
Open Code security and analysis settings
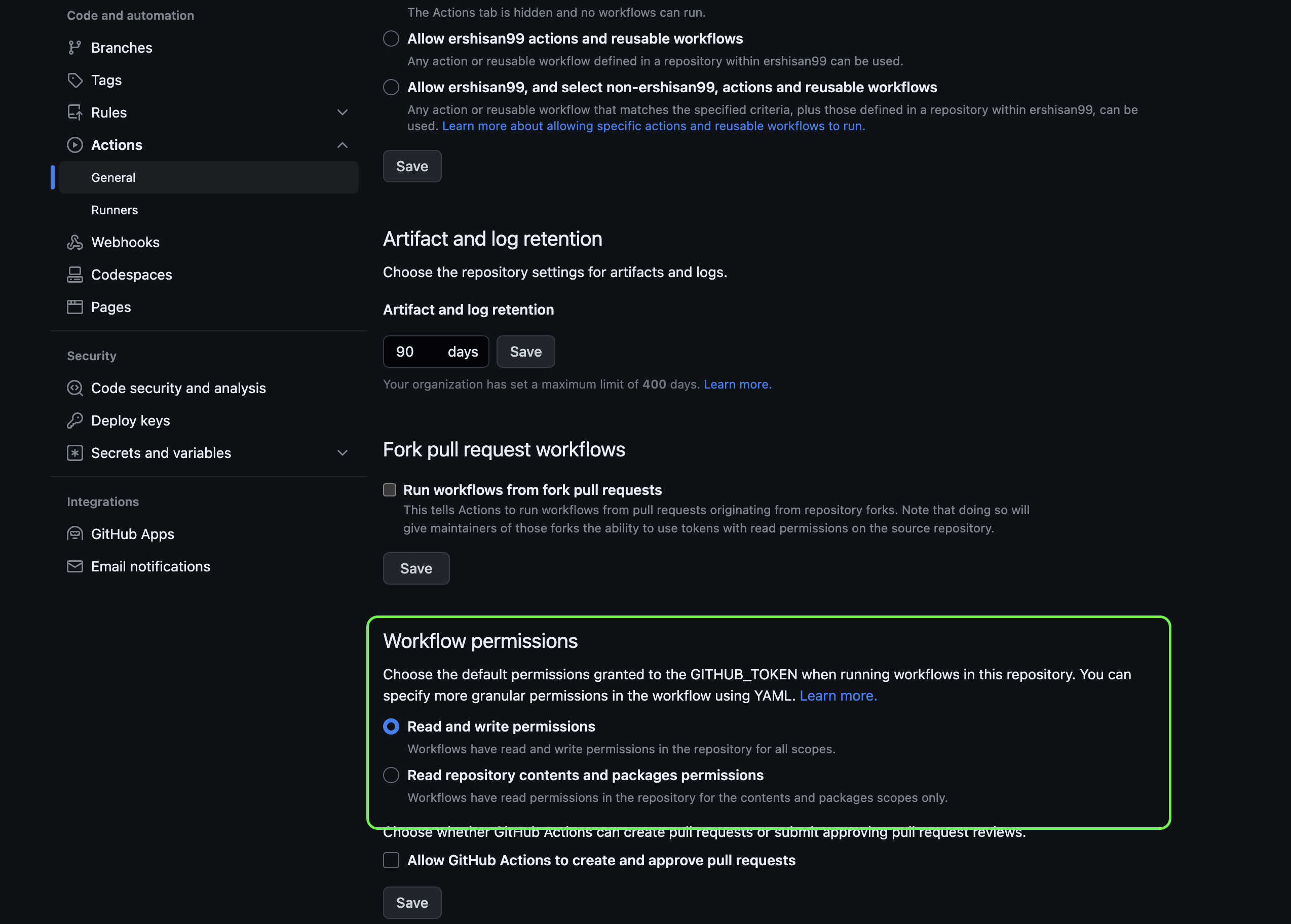coord(178,388)
